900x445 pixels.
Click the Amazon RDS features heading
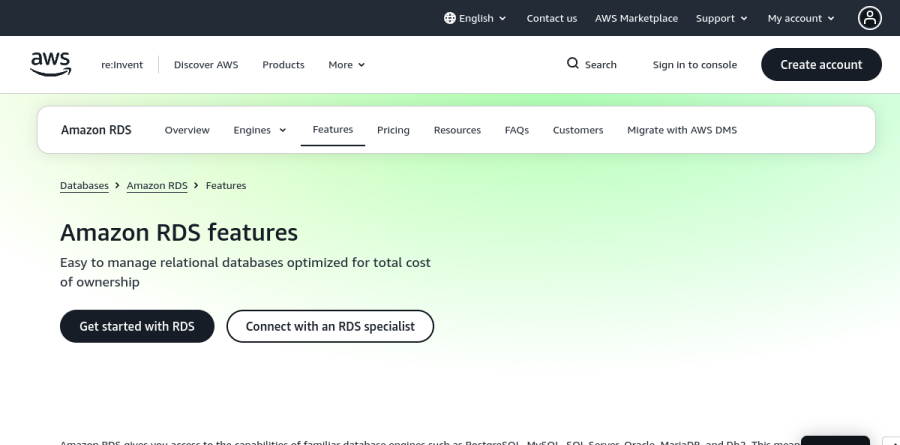(179, 233)
